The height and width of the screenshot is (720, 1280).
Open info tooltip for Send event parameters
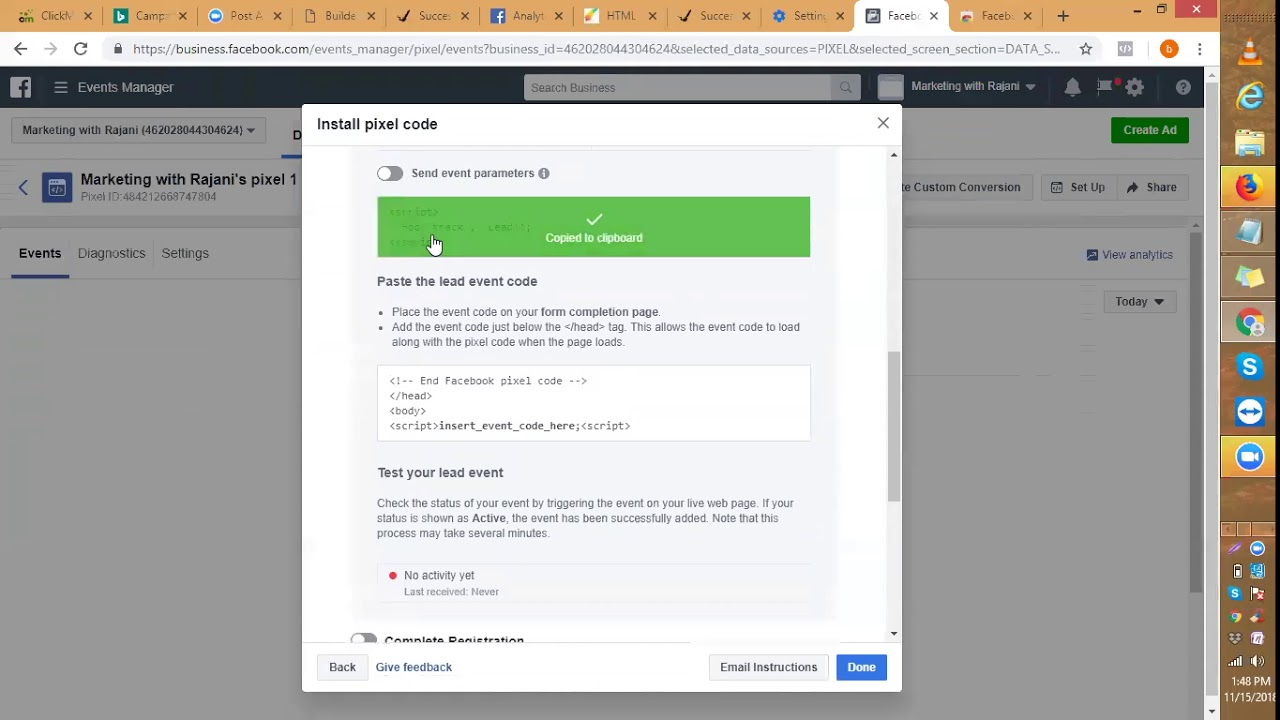(544, 173)
